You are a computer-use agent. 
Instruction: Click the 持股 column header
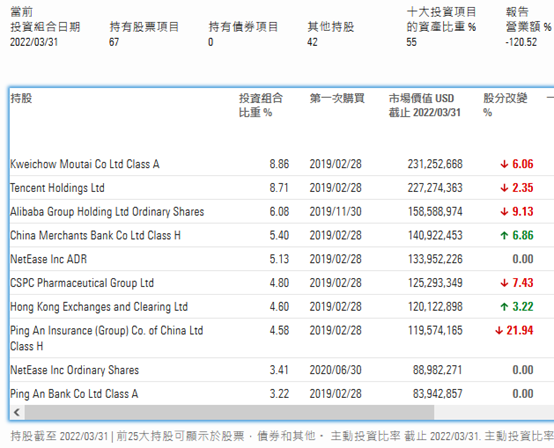coord(21,98)
